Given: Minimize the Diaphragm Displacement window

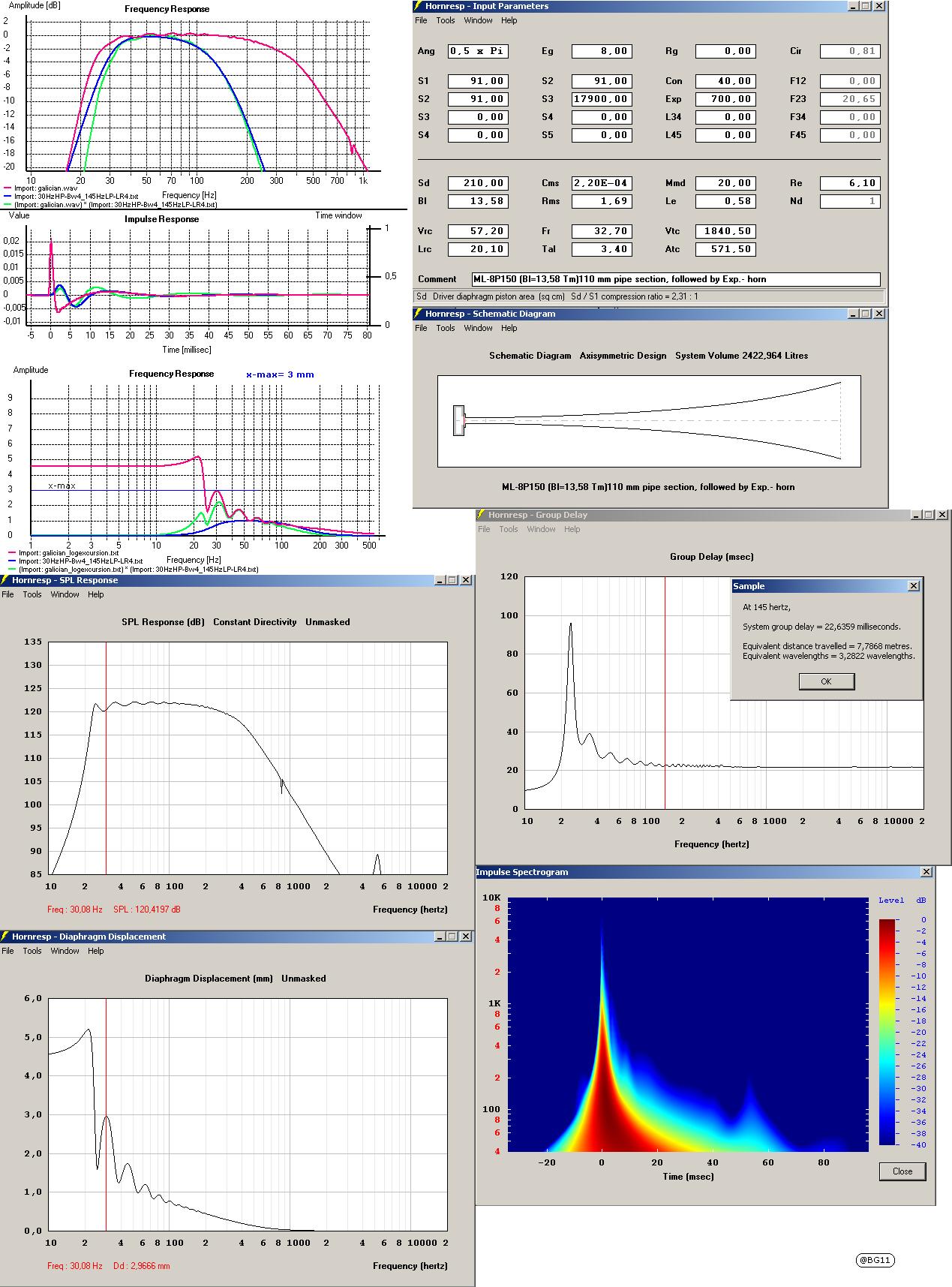Looking at the screenshot, I should (x=441, y=937).
